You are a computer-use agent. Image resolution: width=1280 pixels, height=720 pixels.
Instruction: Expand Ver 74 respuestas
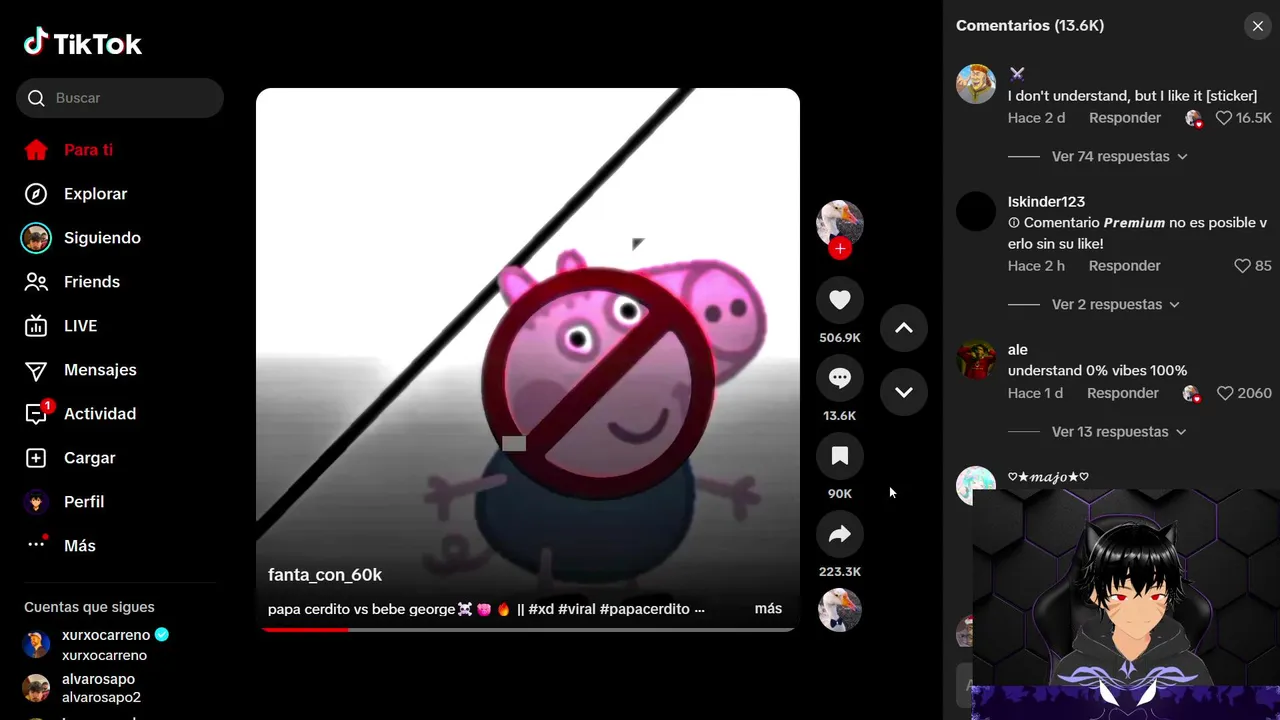[1120, 157]
